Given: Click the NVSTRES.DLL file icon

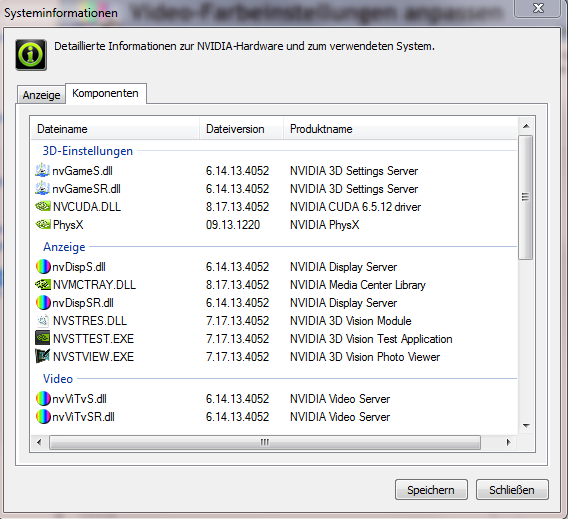Looking at the screenshot, I should (43, 321).
